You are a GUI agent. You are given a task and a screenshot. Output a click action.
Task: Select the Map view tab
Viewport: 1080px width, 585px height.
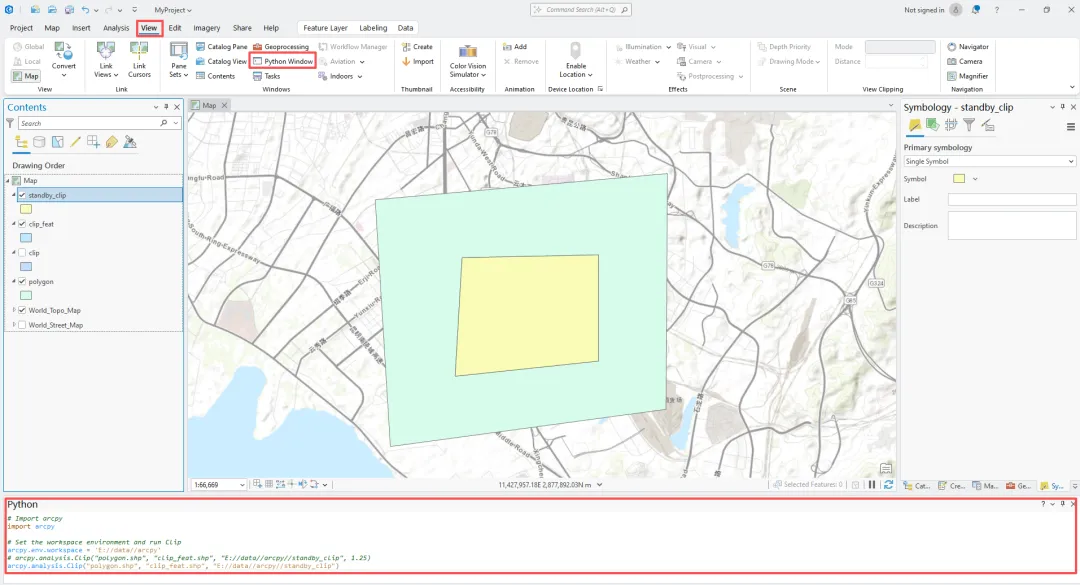[209, 105]
